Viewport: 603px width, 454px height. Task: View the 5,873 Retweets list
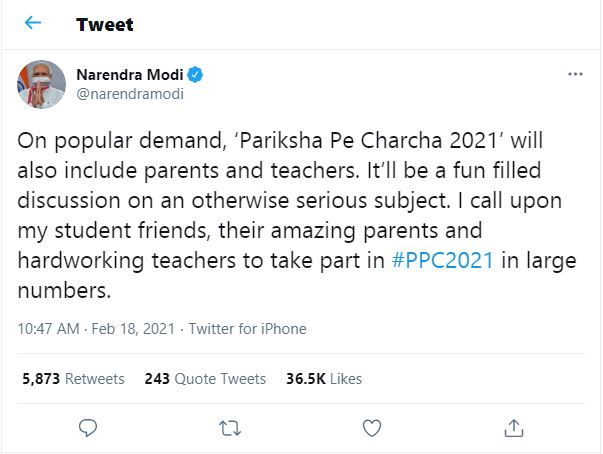pos(73,379)
